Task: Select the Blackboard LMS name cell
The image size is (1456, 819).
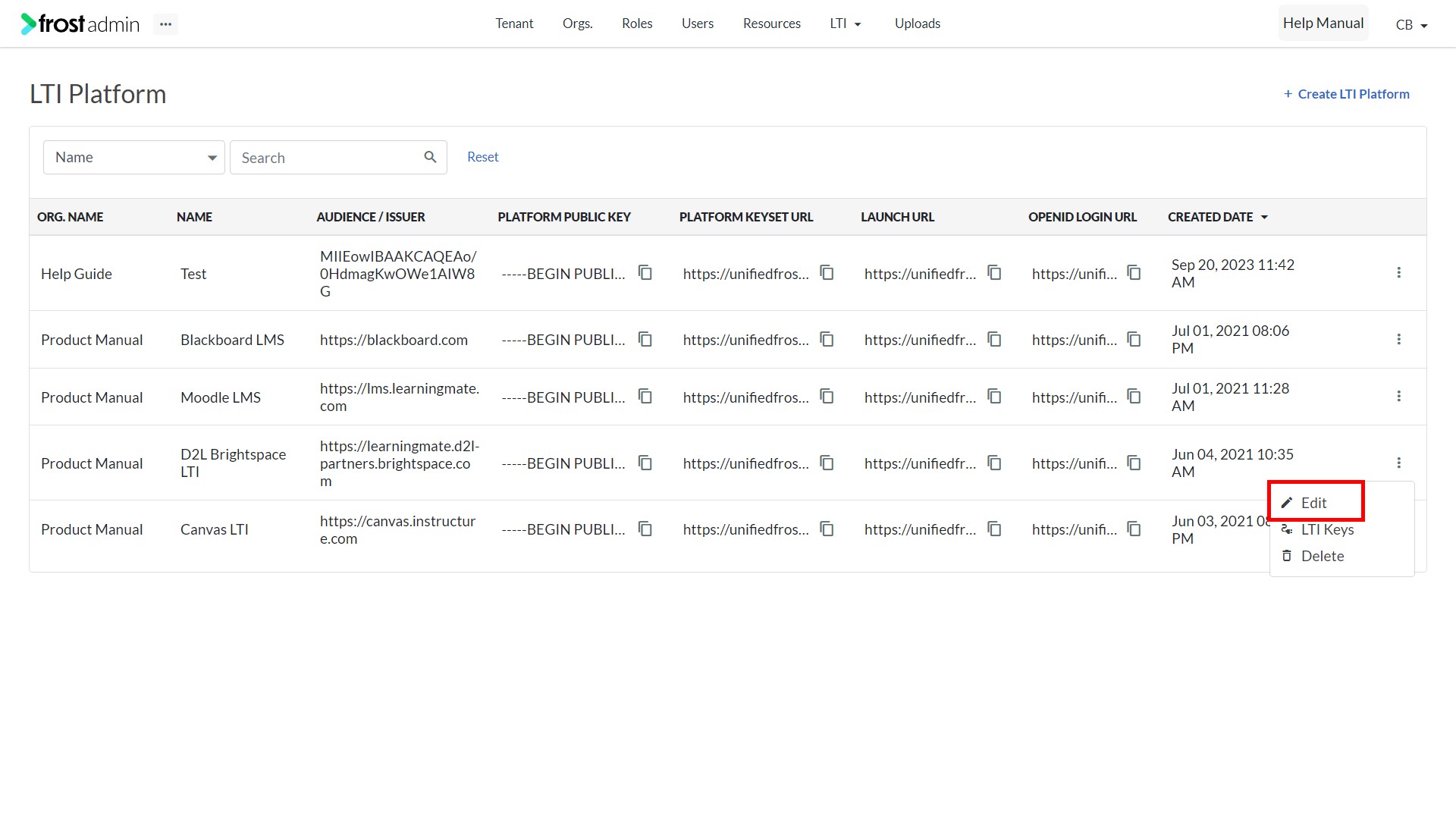Action: point(232,340)
